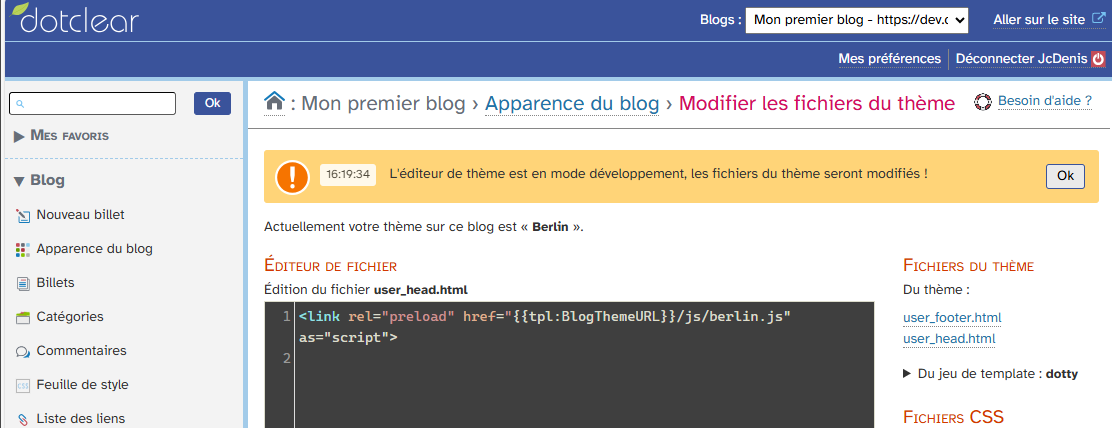The width and height of the screenshot is (1112, 428).
Task: Go to Mes préférences
Action: click(889, 59)
